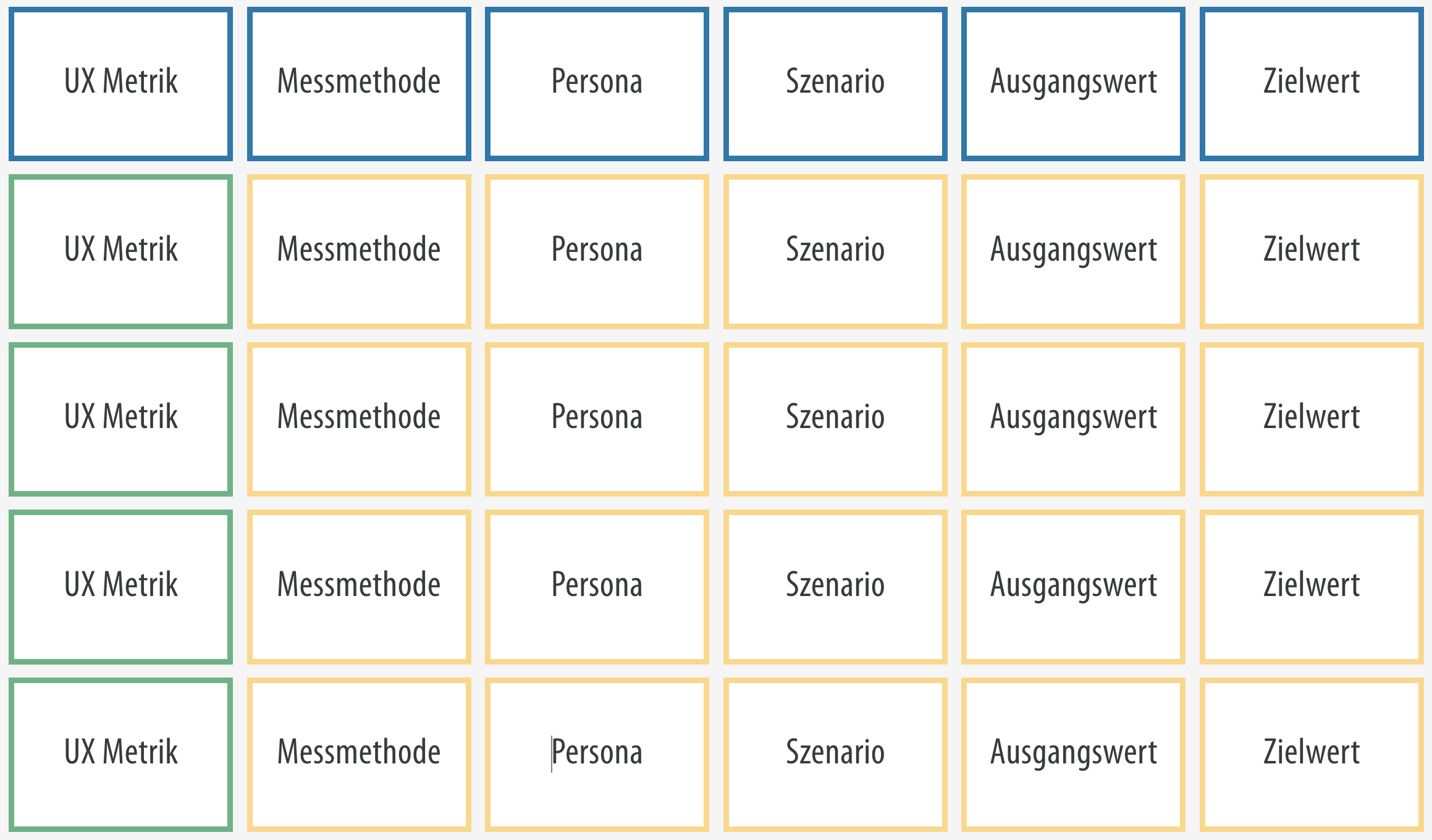
Task: Select the first green-bordered UX Metrik box
Action: 121,251
